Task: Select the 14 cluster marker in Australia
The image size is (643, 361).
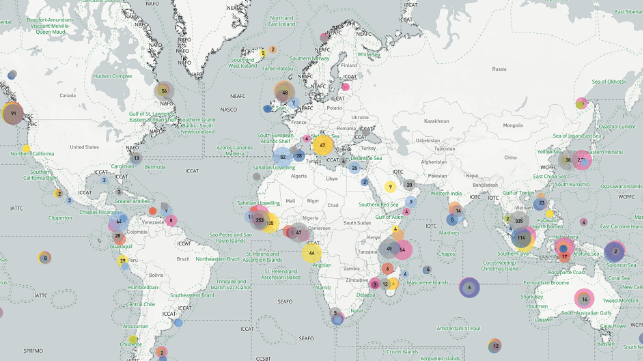Action: (x=584, y=299)
